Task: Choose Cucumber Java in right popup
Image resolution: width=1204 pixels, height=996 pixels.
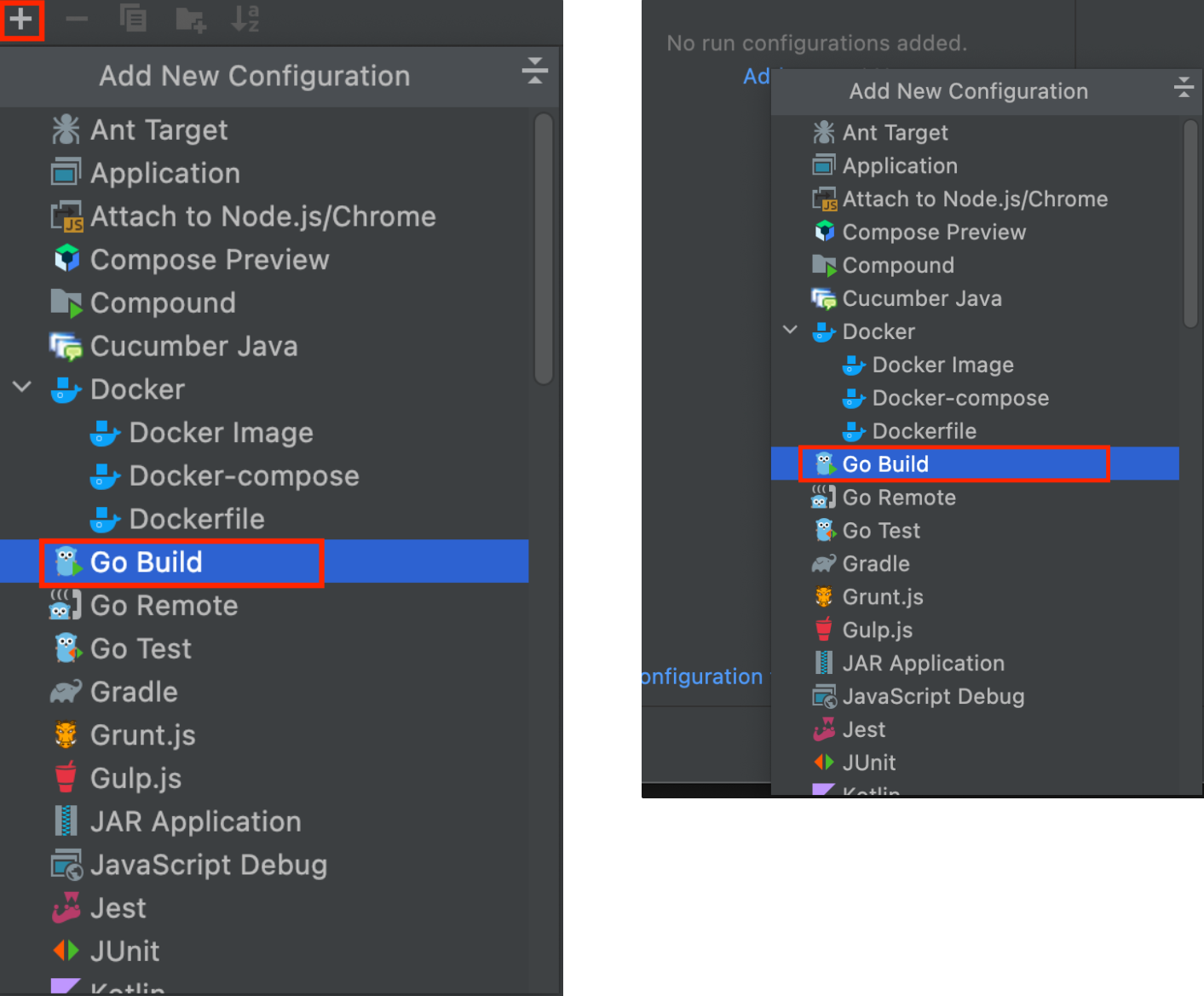Action: 975,299
